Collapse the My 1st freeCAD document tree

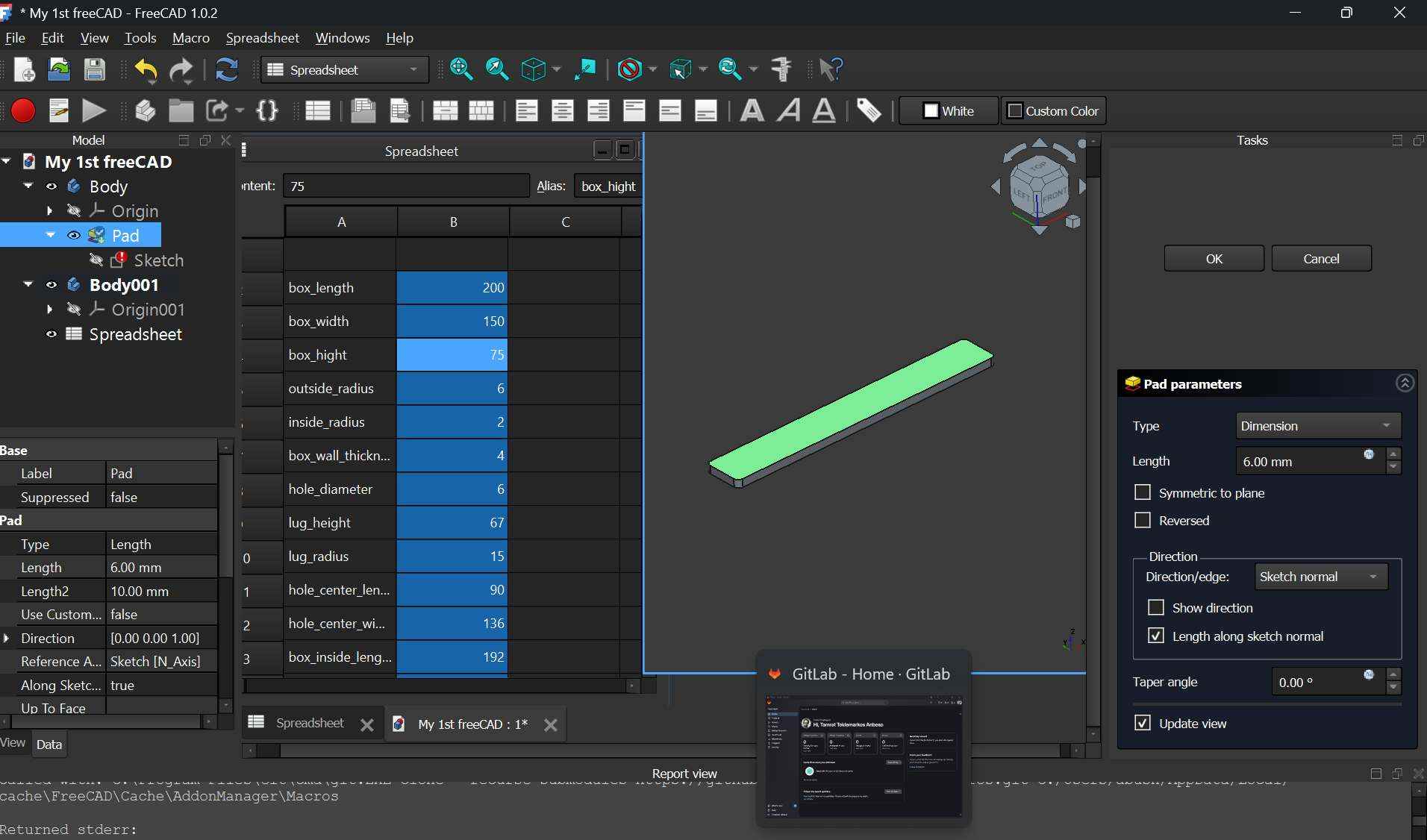7,161
